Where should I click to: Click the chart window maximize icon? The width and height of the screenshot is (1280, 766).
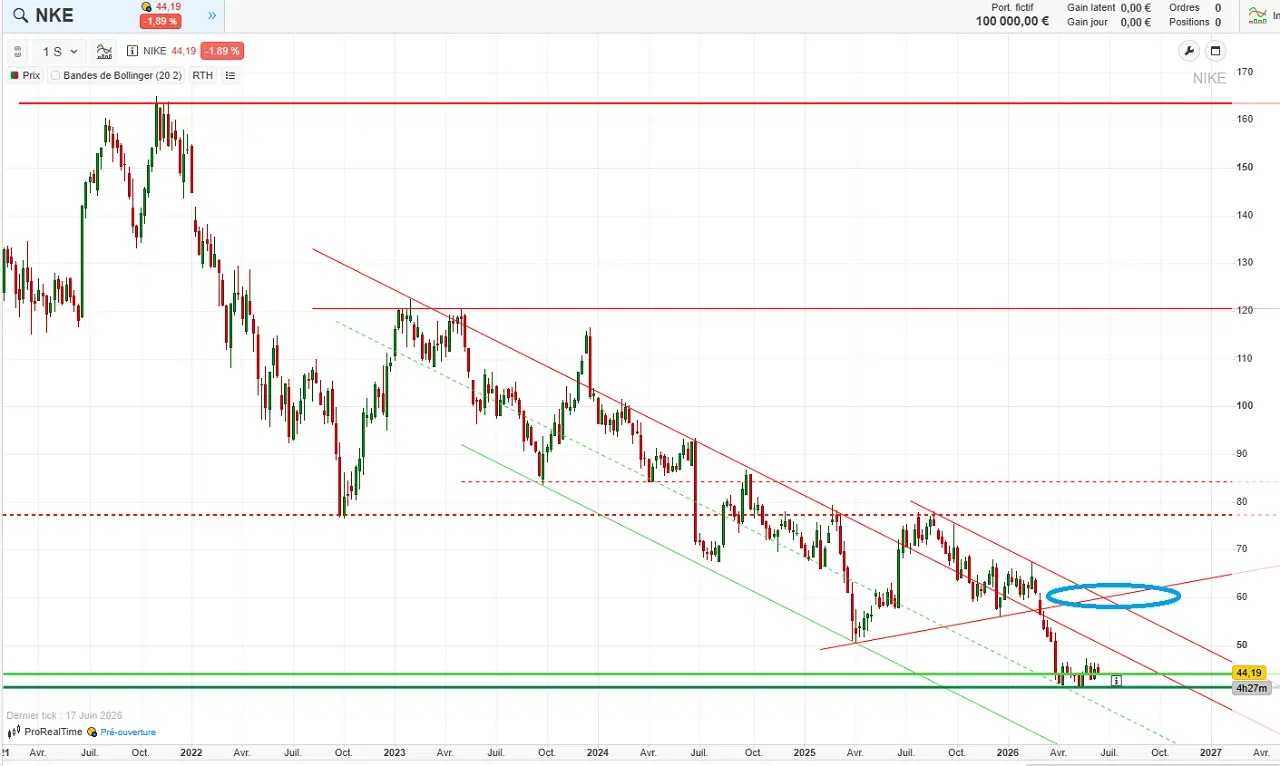pos(1216,51)
